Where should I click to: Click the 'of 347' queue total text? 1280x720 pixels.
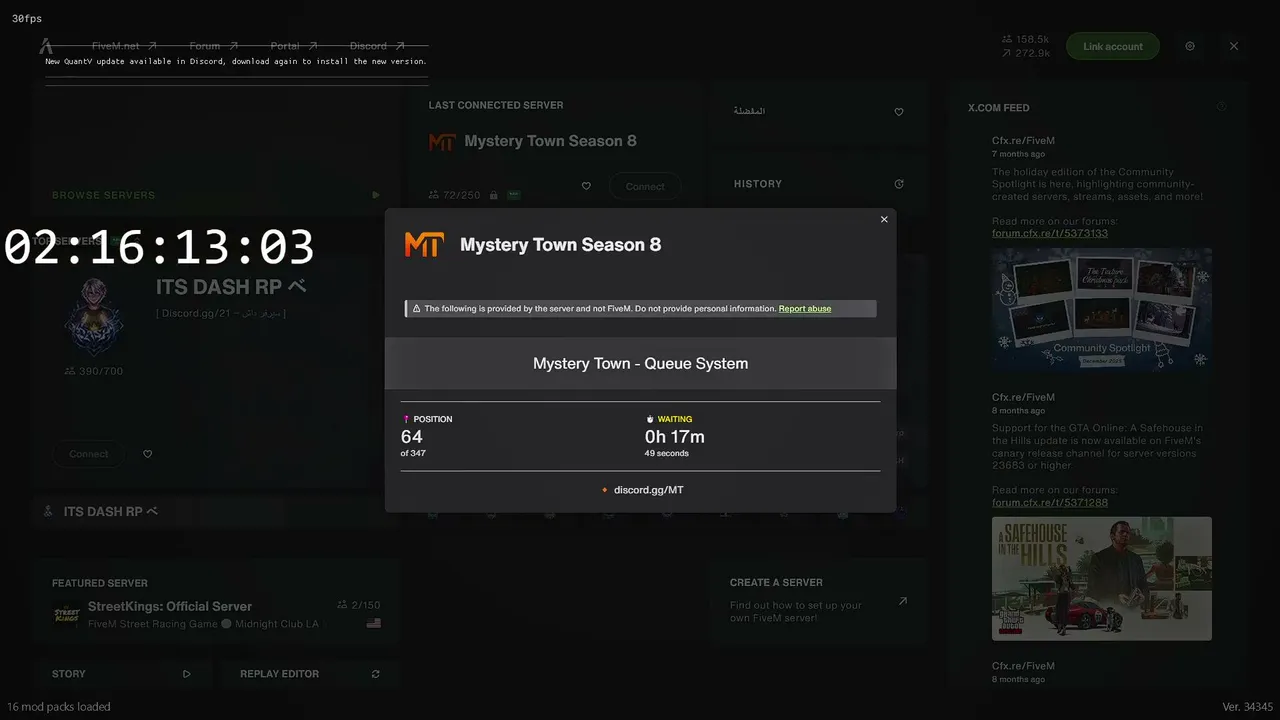coord(413,454)
